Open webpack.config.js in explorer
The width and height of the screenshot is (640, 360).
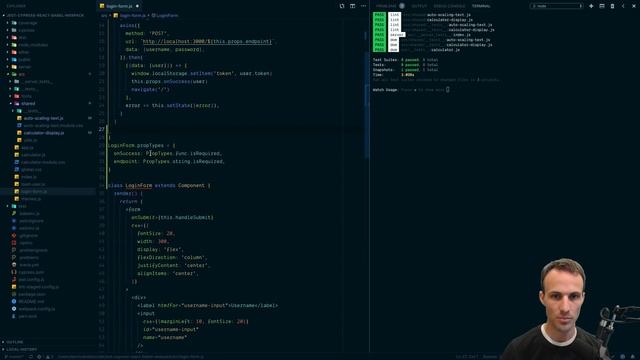(36, 309)
